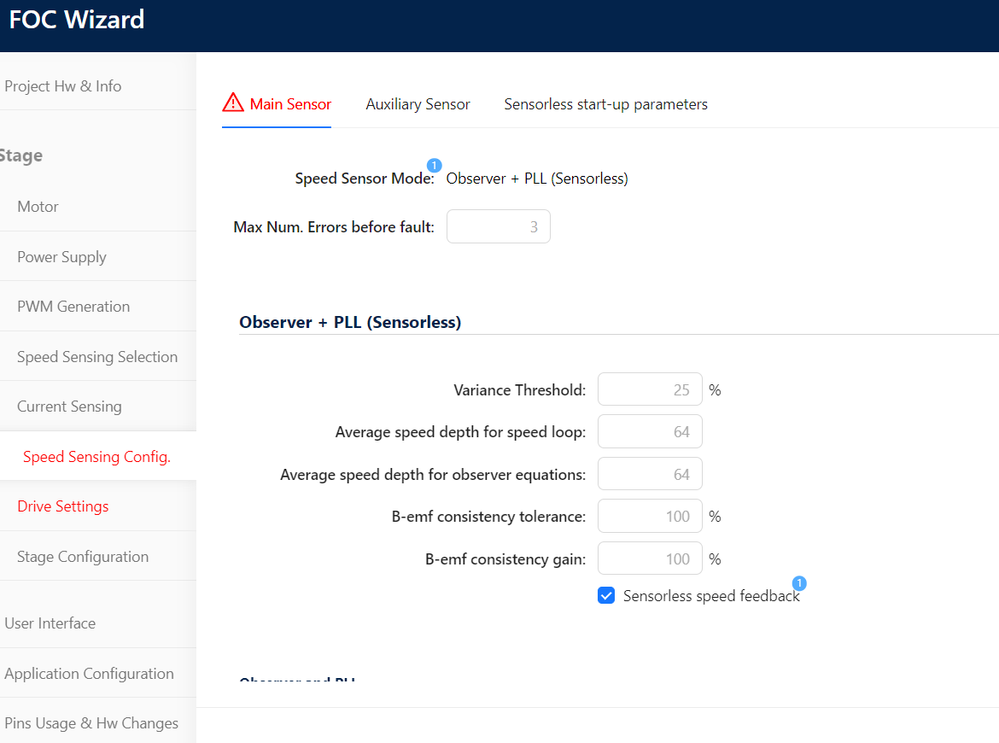999x743 pixels.
Task: Open the Drive Settings section
Action: (63, 506)
